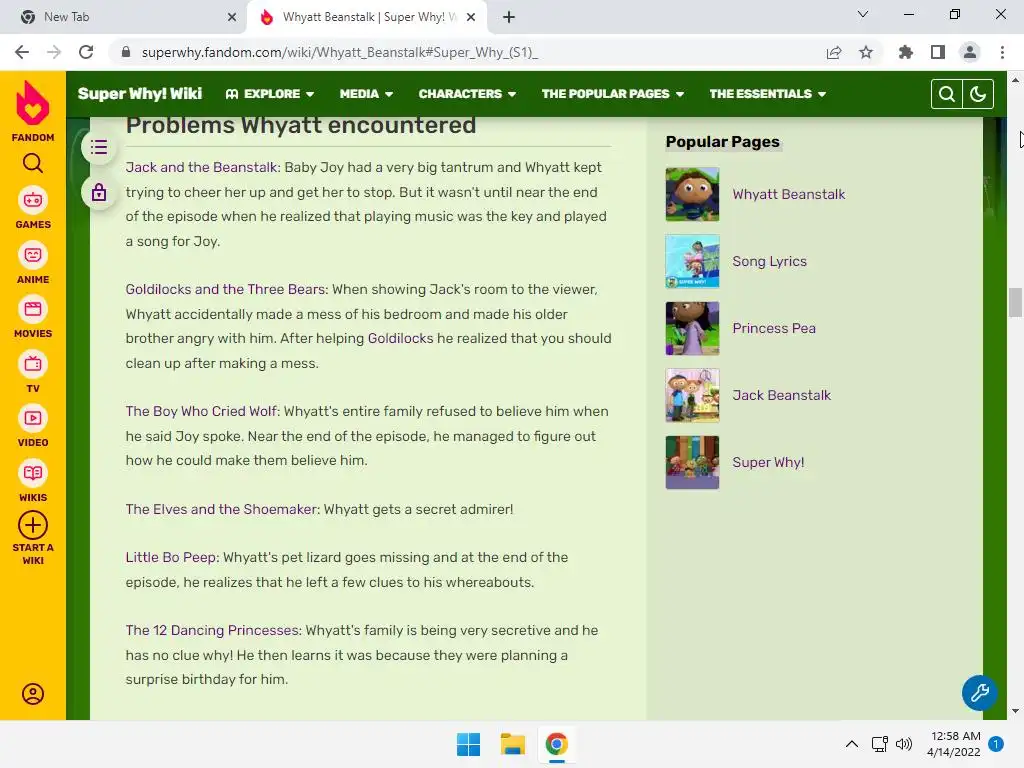Screen dimensions: 1024x768
Task: Click the page vertical scrollbar thumb
Action: pyautogui.click(x=1015, y=302)
